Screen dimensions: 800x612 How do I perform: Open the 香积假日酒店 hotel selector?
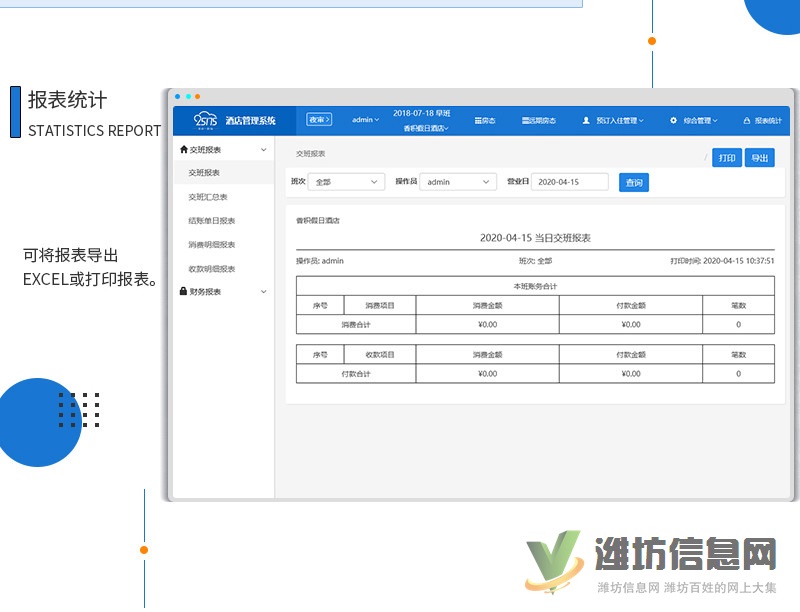tap(426, 128)
